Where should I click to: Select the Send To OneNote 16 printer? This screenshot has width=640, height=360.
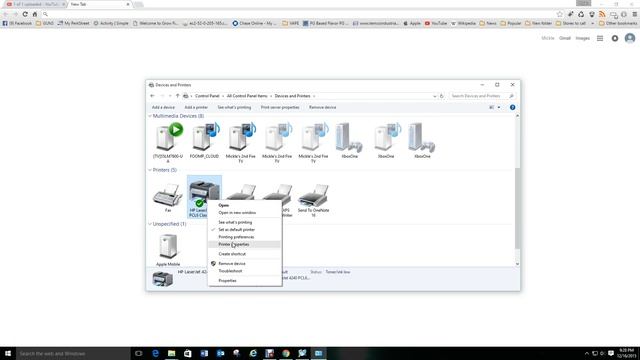[x=313, y=195]
